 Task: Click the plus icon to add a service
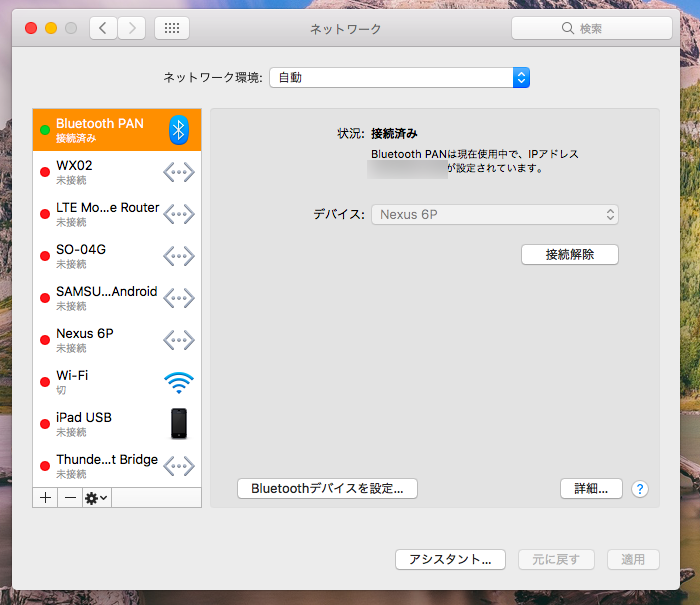pyautogui.click(x=45, y=497)
